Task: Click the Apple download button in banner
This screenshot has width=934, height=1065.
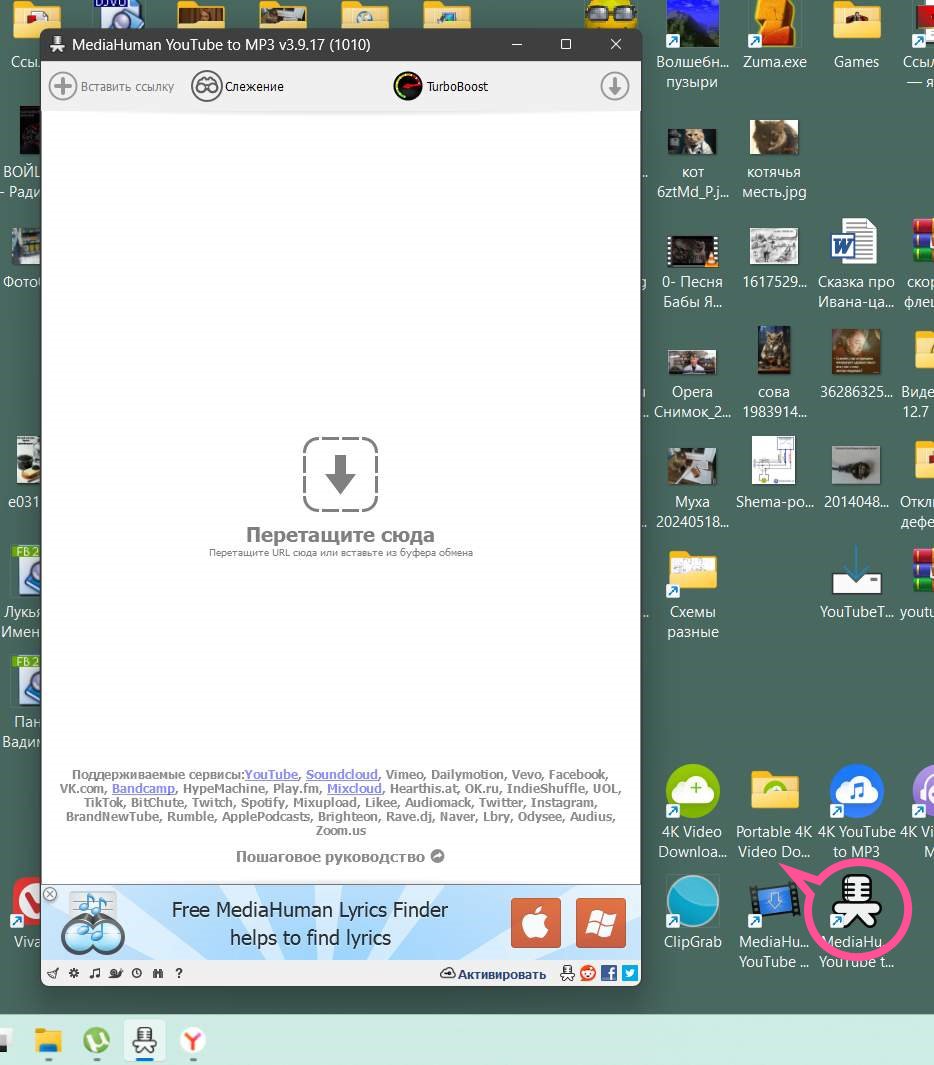Action: point(536,922)
